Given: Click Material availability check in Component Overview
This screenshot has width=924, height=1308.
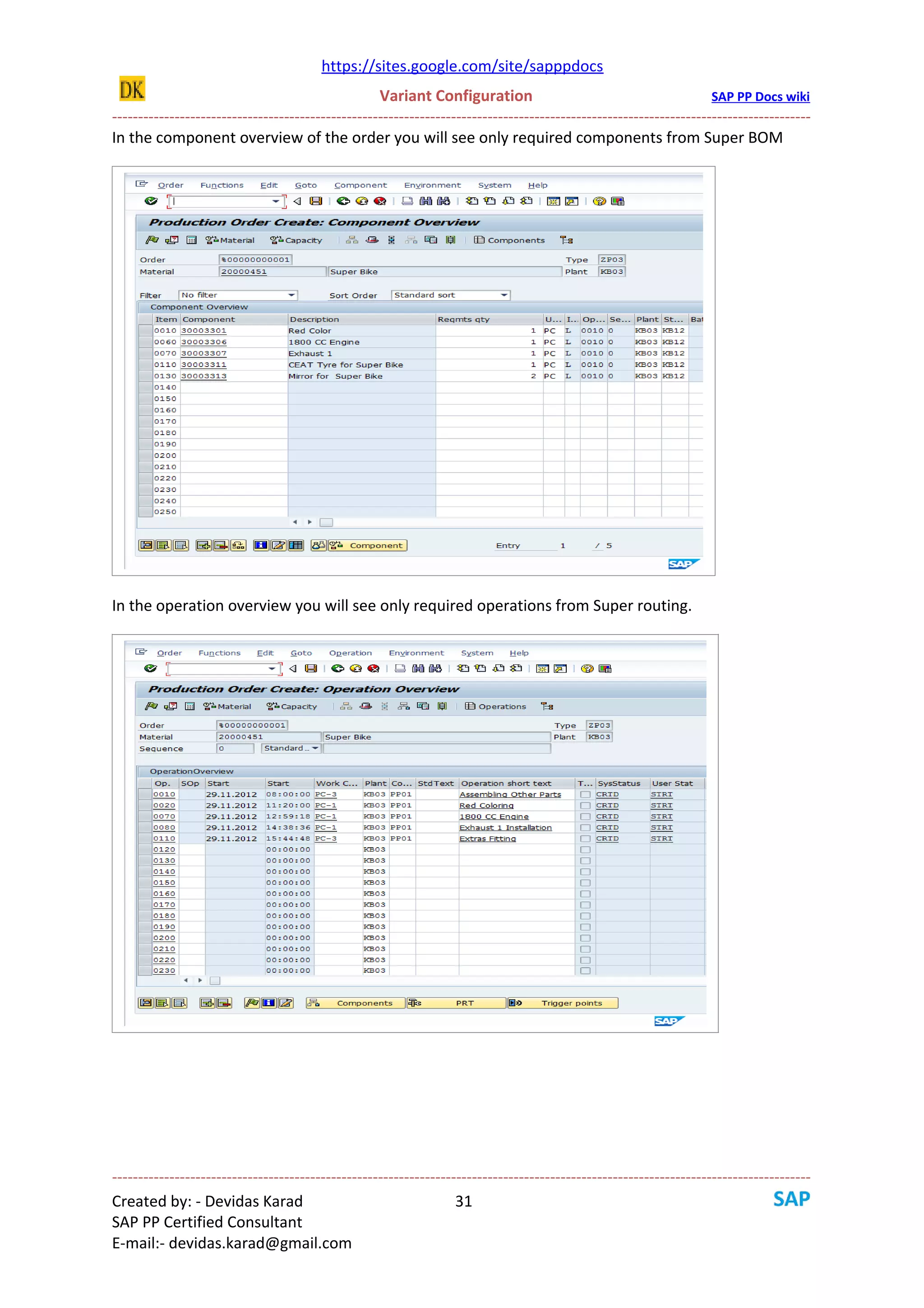Looking at the screenshot, I should pyautogui.click(x=230, y=240).
